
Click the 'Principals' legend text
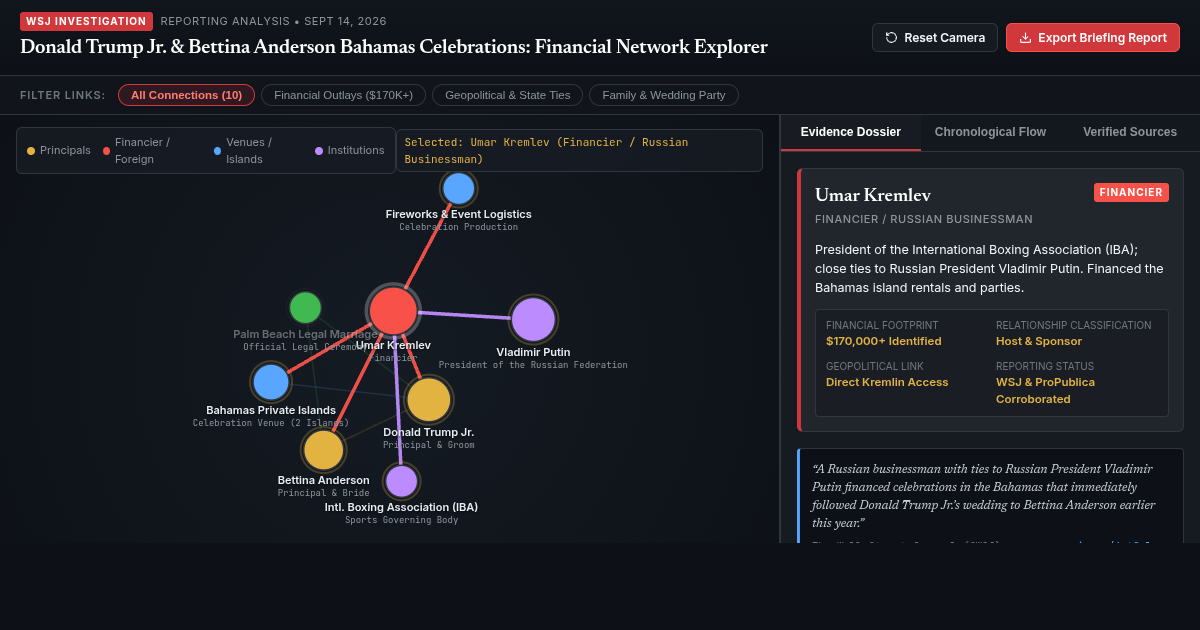coord(65,150)
